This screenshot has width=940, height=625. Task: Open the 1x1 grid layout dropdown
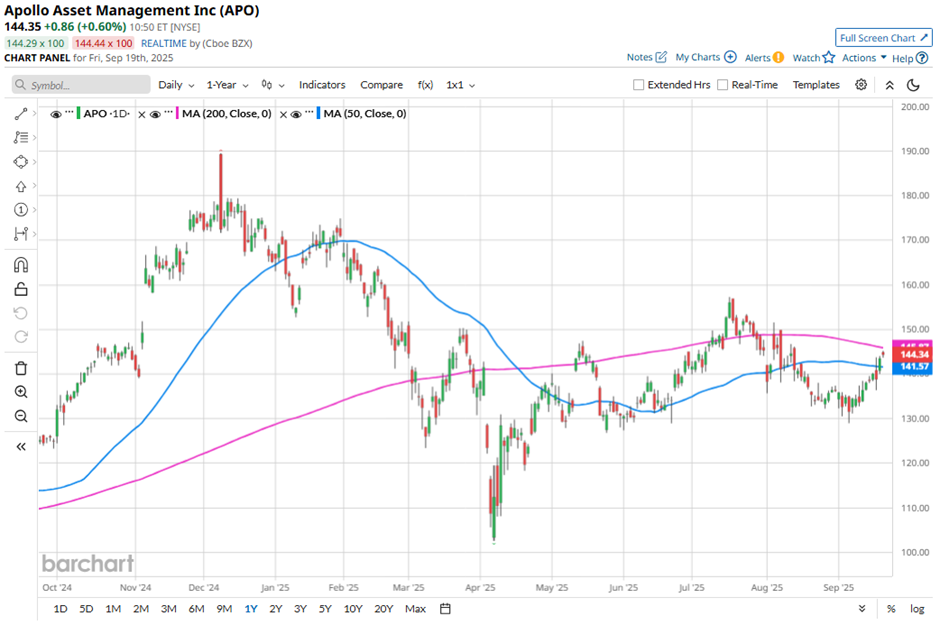click(460, 85)
